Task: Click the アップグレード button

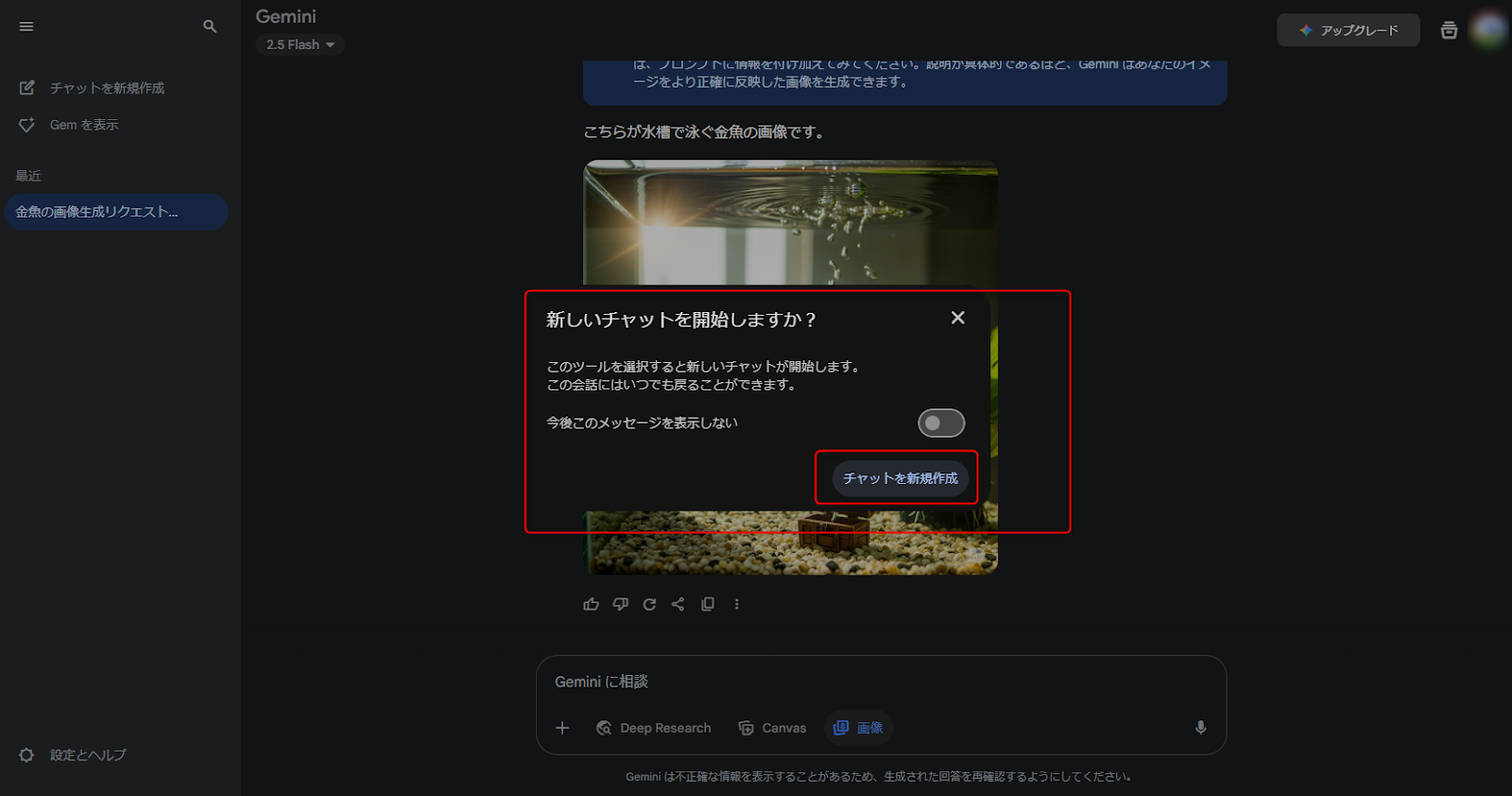Action: point(1349,30)
